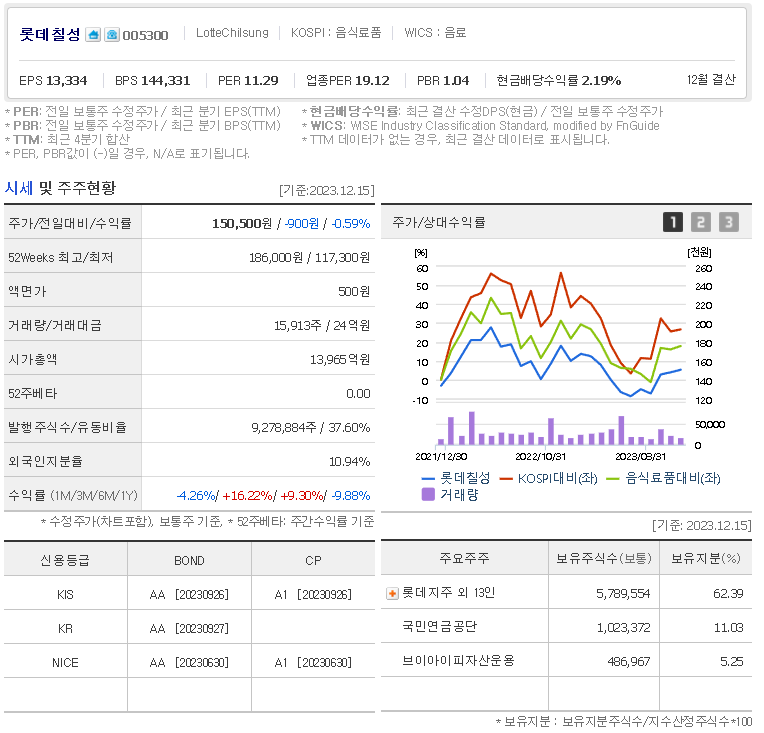Image resolution: width=764 pixels, height=733 pixels.
Task: Open the phone contact icon beside 005300
Action: (112, 35)
